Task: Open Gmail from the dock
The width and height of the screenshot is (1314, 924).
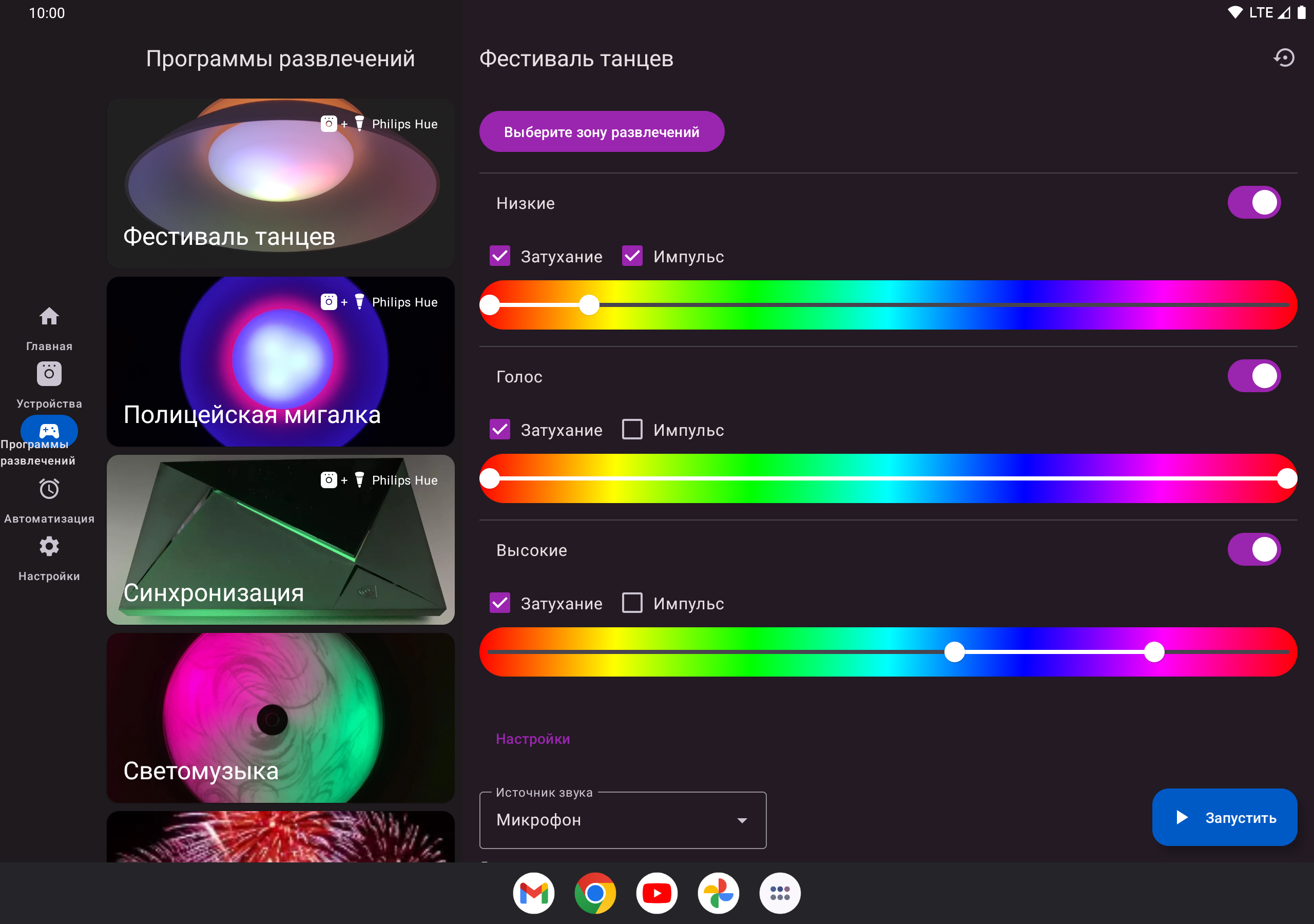Action: (533, 893)
